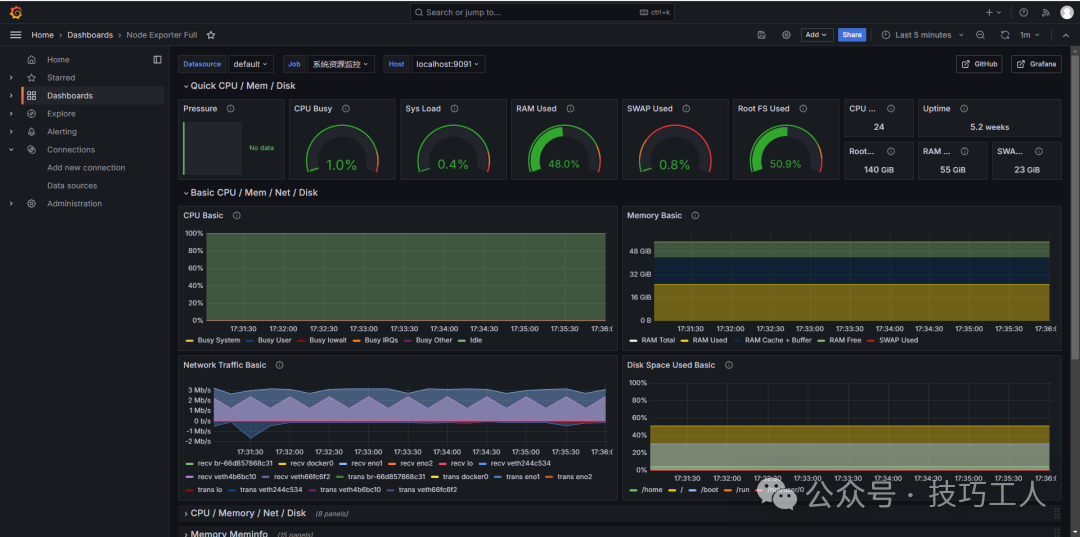Star the Node Exporter Full dashboard
The height and width of the screenshot is (537, 1080).
tap(211, 35)
